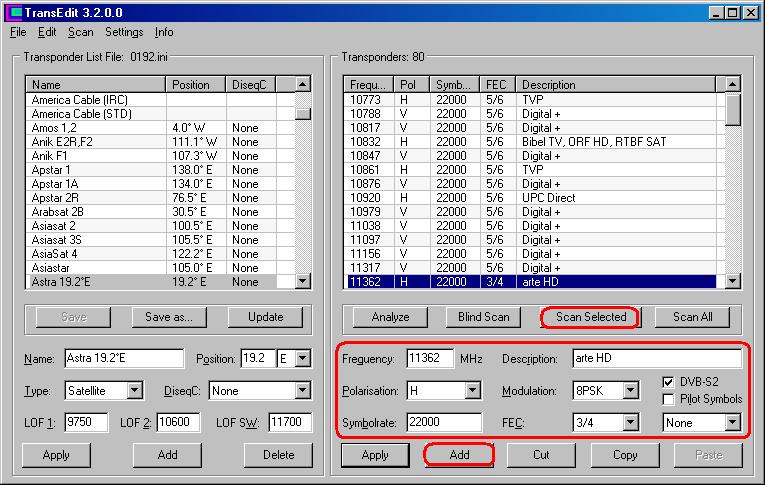
Task: Click the transponder list scrollbar thumb
Action: pyautogui.click(x=732, y=109)
